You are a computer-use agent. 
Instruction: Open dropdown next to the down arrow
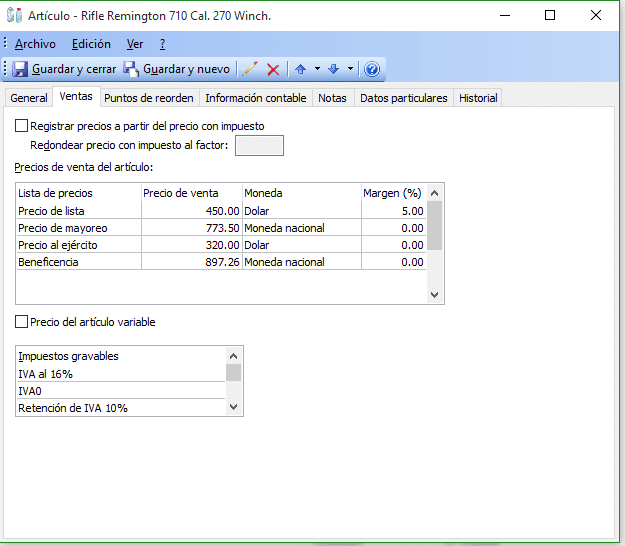coord(350,69)
